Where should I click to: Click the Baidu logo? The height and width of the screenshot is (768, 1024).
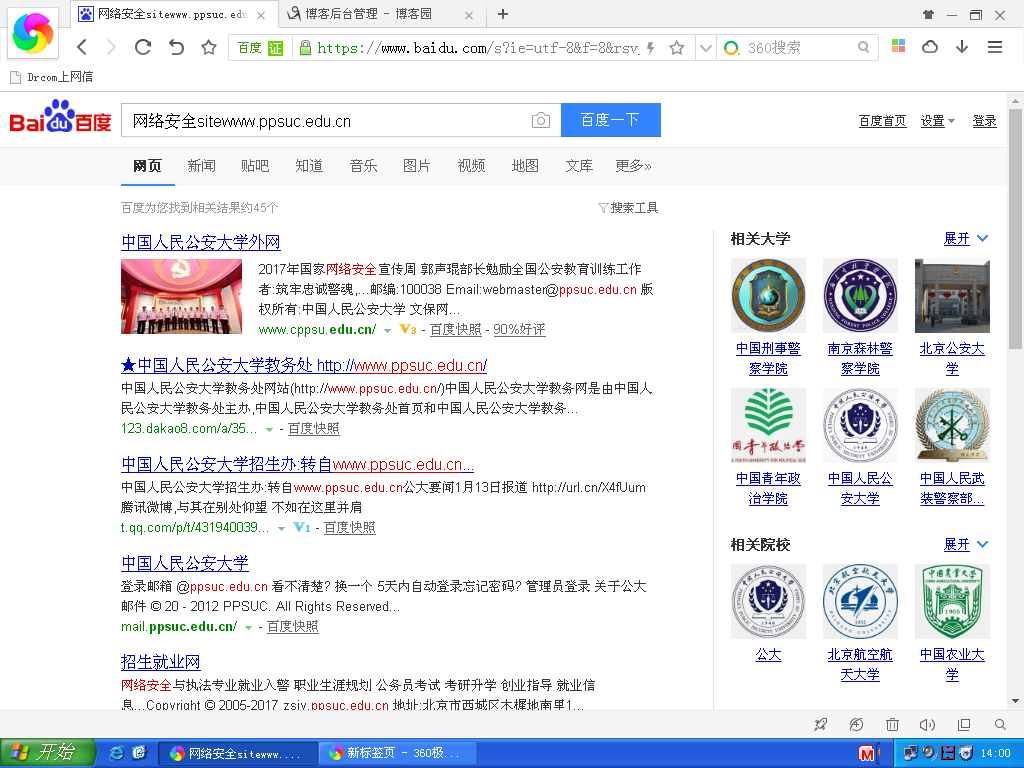(60, 118)
